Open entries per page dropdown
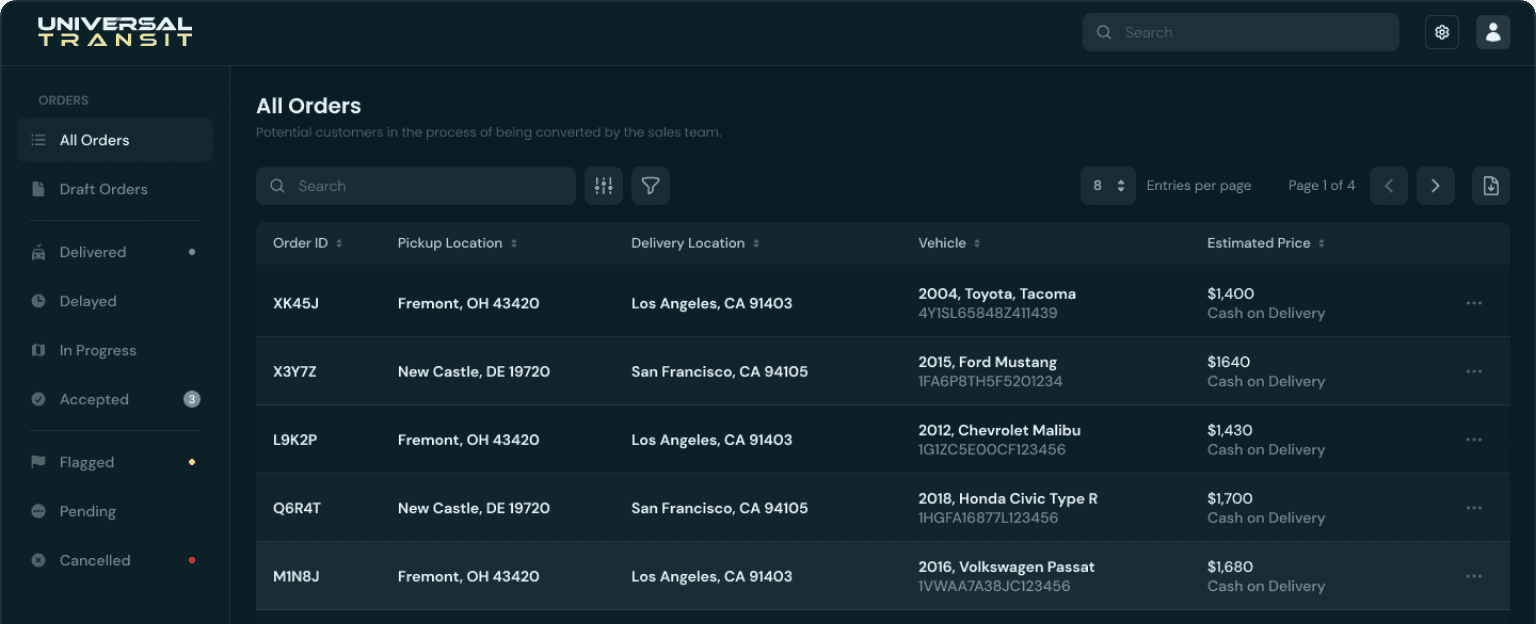This screenshot has height=624, width=1536. [1108, 186]
